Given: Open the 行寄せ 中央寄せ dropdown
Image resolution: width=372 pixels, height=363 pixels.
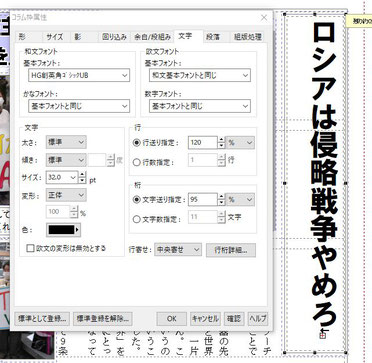Looking at the screenshot, I should pos(178,249).
